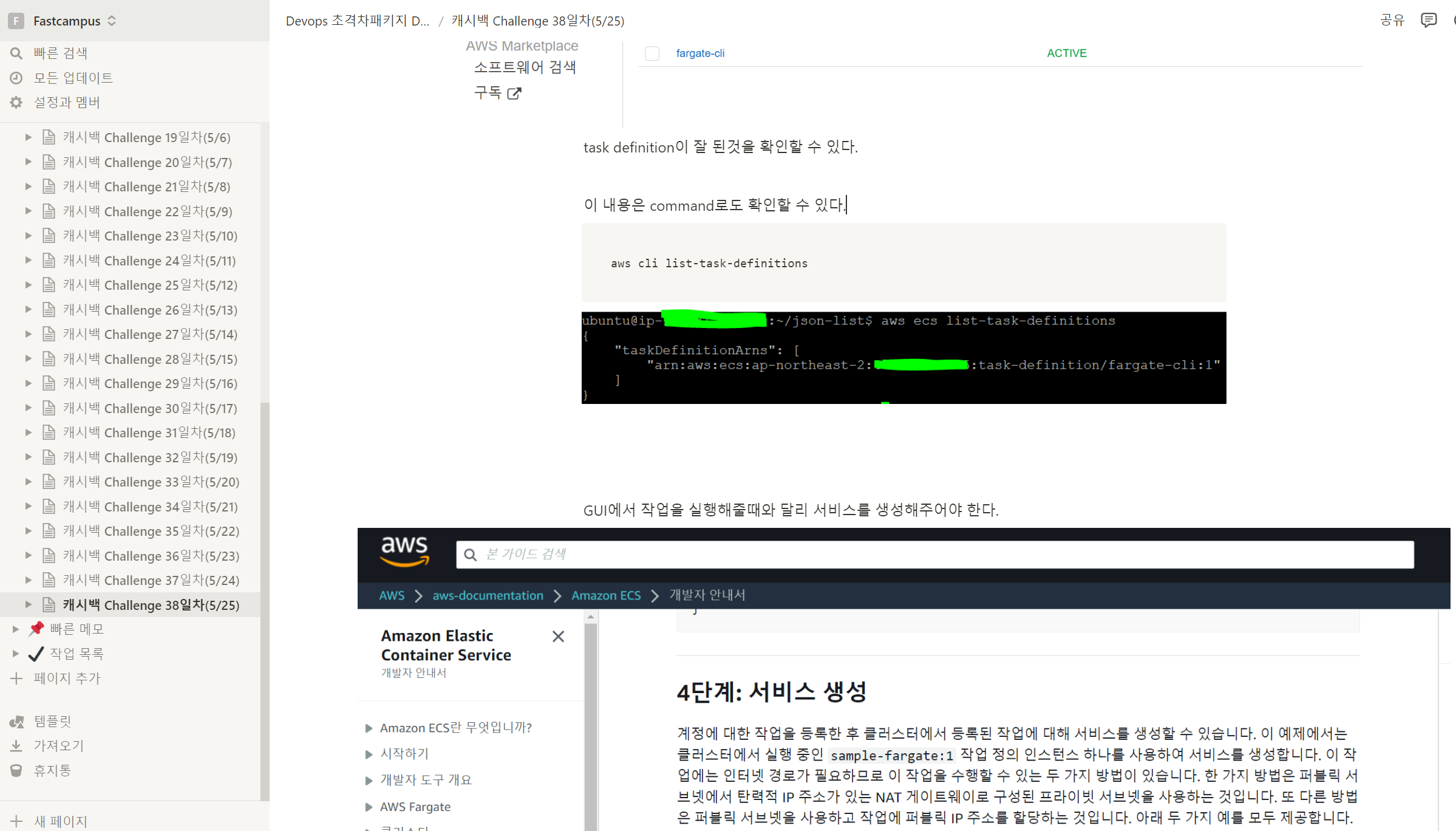Open the comments speech bubble icon
The height and width of the screenshot is (831, 1456).
coord(1429,20)
